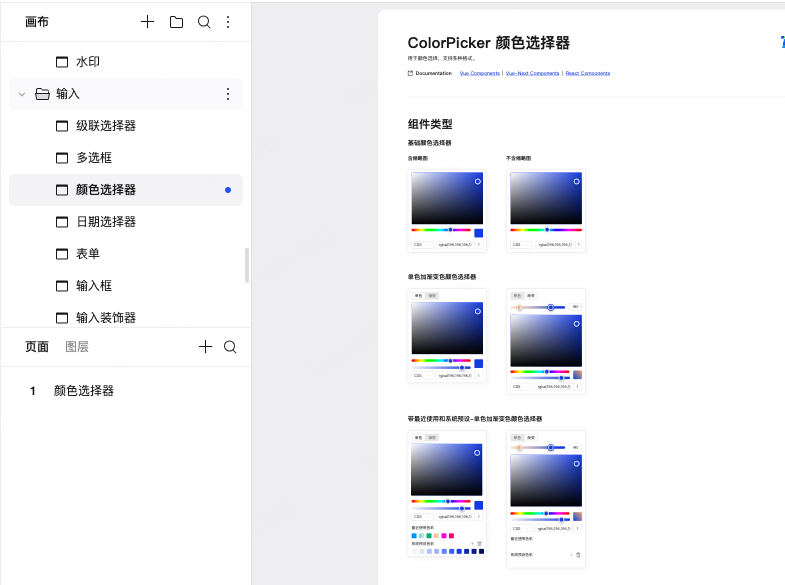Screen dimensions: 785x585
Task: Click hue slider in second basic picker
Action: pos(546,230)
